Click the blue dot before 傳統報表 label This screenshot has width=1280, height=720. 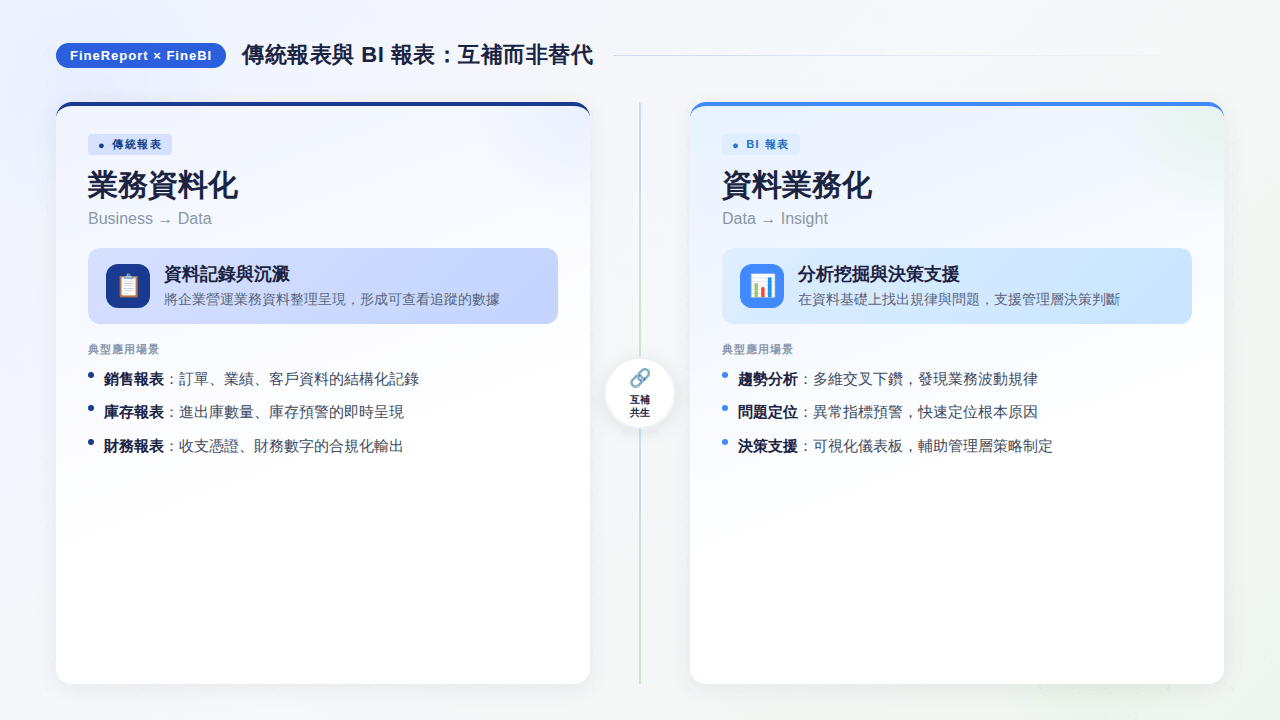click(x=100, y=144)
